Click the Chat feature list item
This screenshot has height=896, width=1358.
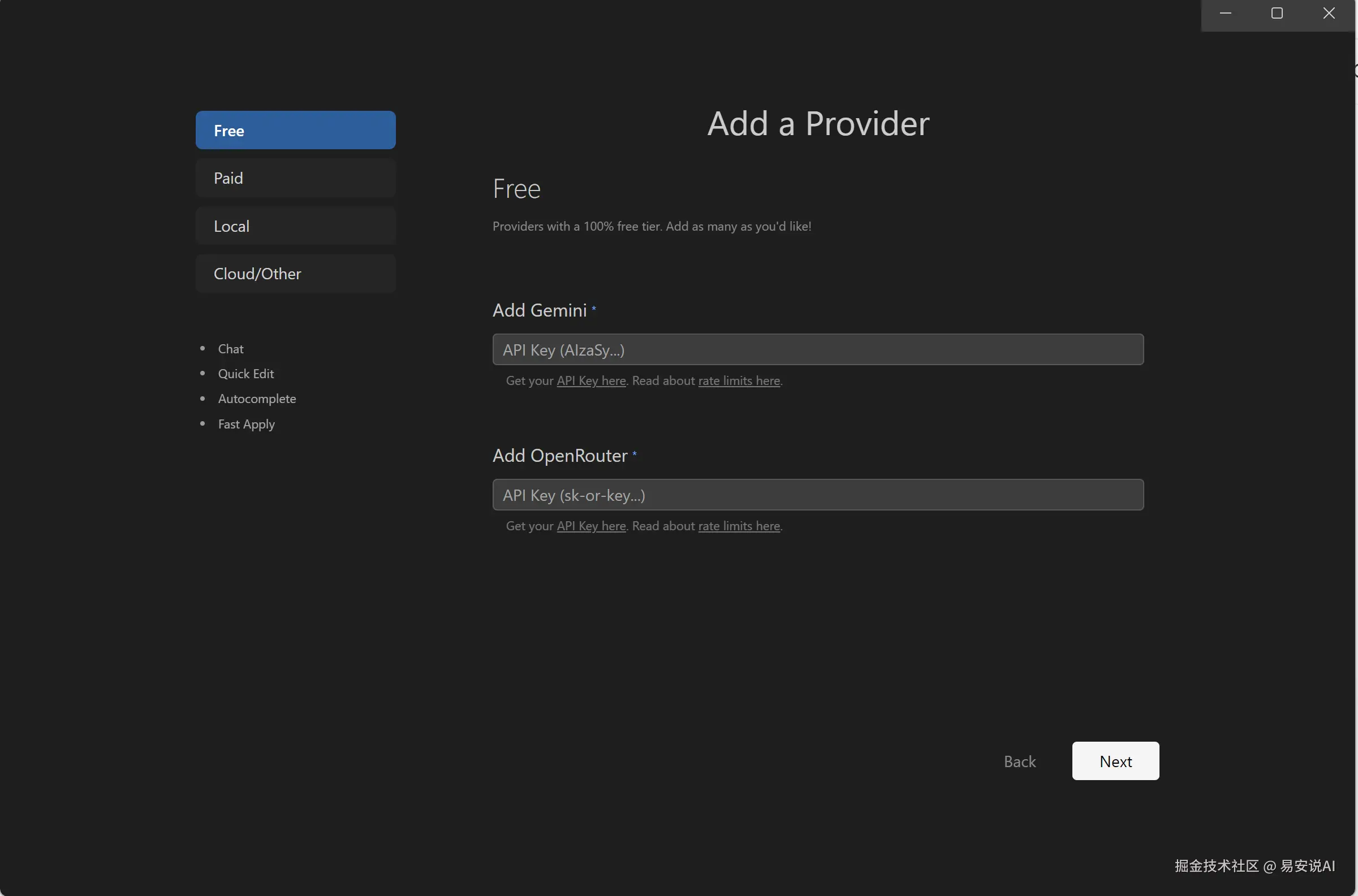click(230, 349)
